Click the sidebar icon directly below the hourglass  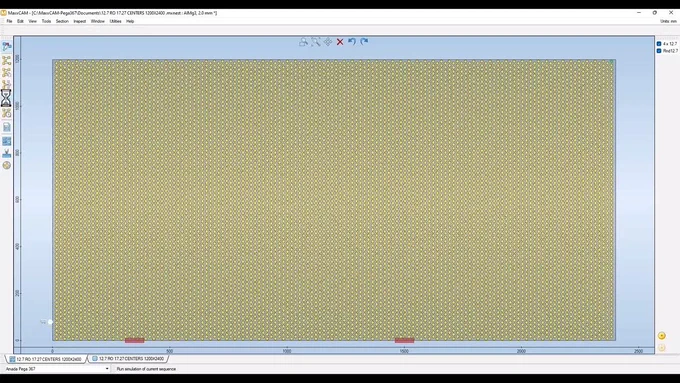coord(7,113)
